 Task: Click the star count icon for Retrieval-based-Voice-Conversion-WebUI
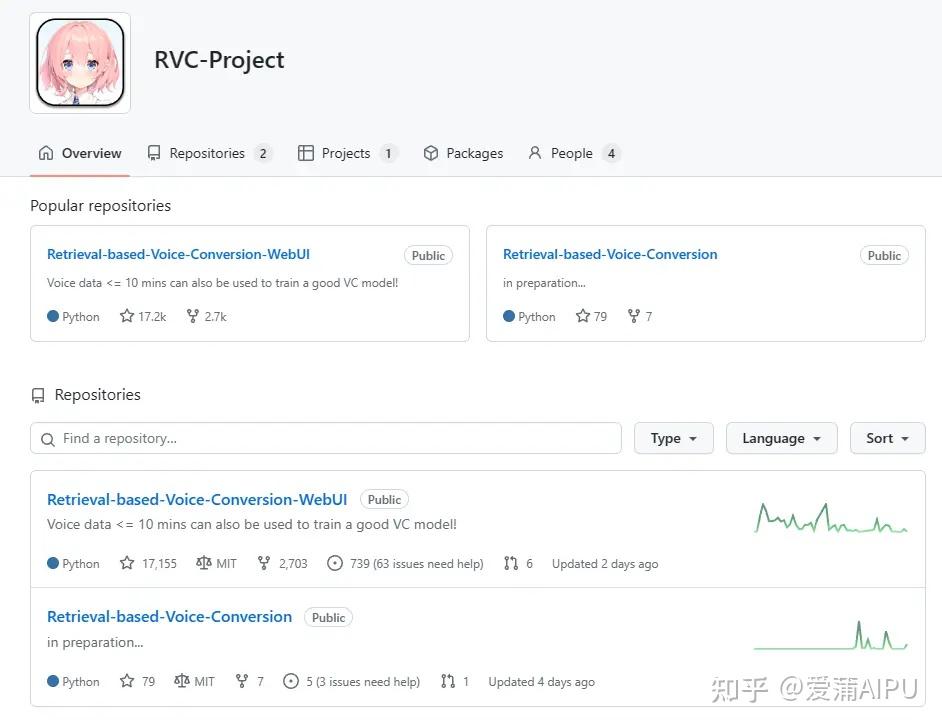[x=127, y=563]
